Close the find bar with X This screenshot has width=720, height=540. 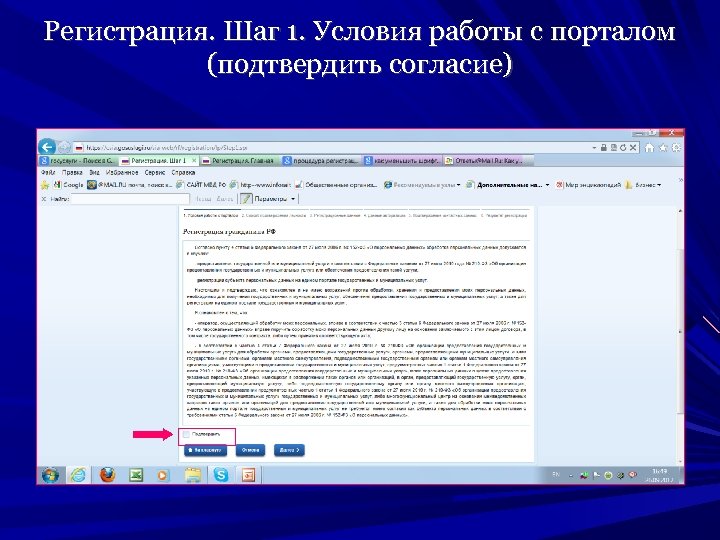coord(44,199)
